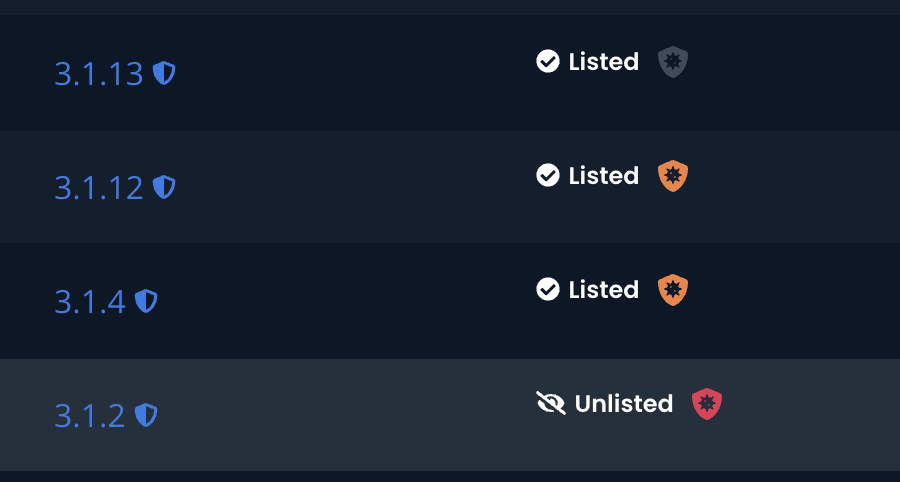The height and width of the screenshot is (482, 900).
Task: Open version 3.1.12 link
Action: pos(99,188)
